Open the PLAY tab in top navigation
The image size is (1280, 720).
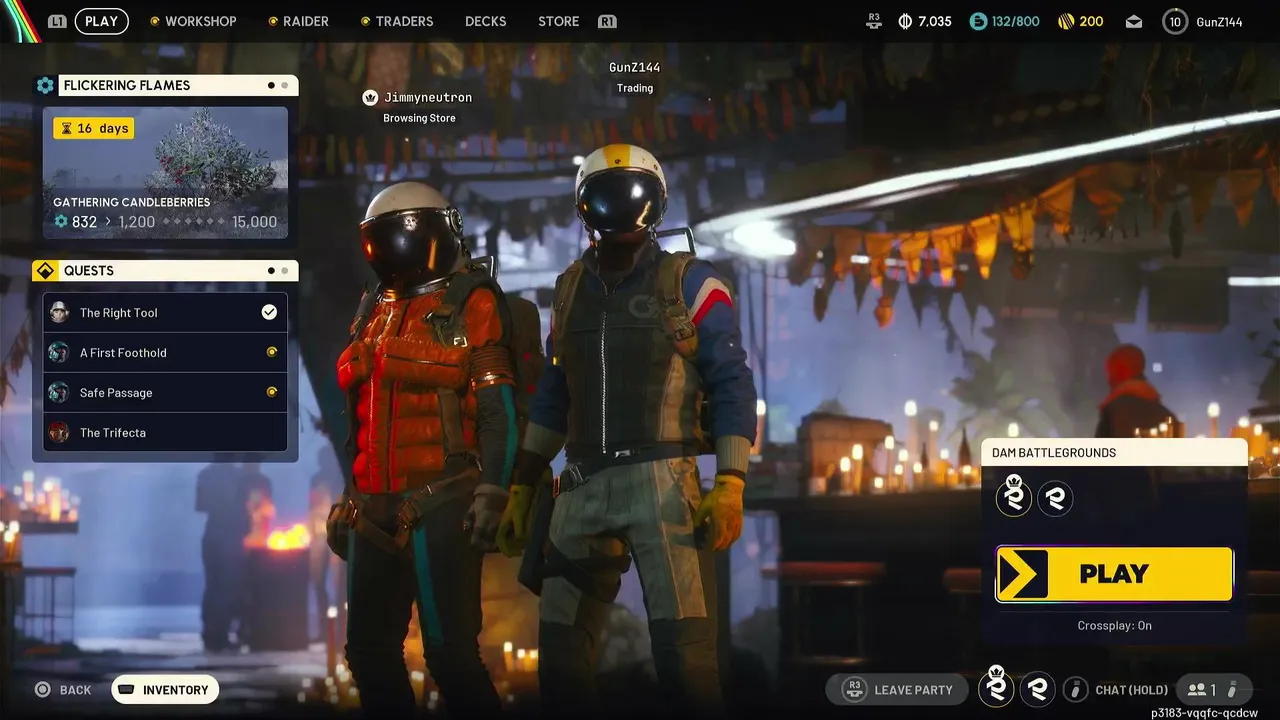tap(101, 21)
